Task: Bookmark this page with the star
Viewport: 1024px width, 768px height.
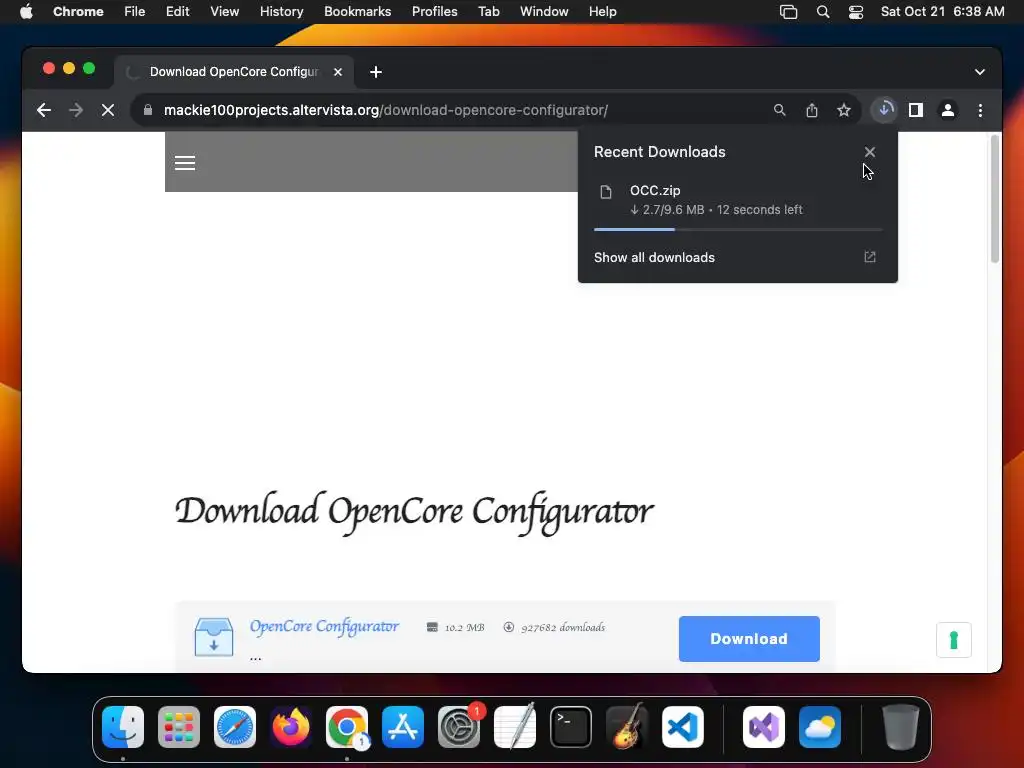Action: click(x=844, y=110)
